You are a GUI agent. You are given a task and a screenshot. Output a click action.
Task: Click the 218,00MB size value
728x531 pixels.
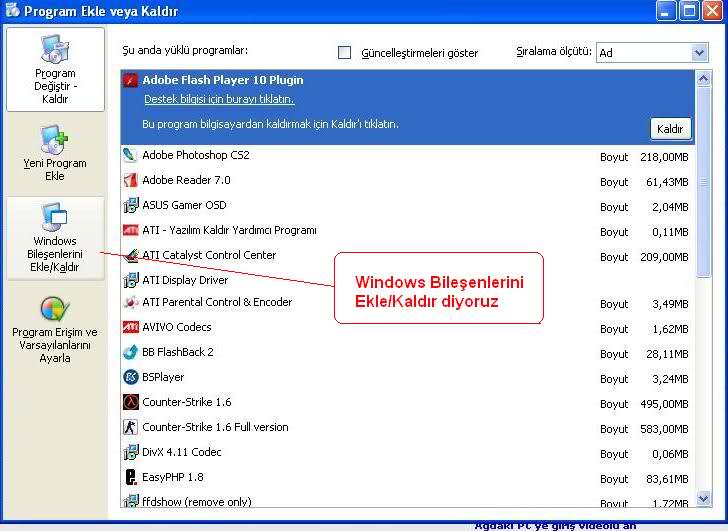[x=664, y=157]
